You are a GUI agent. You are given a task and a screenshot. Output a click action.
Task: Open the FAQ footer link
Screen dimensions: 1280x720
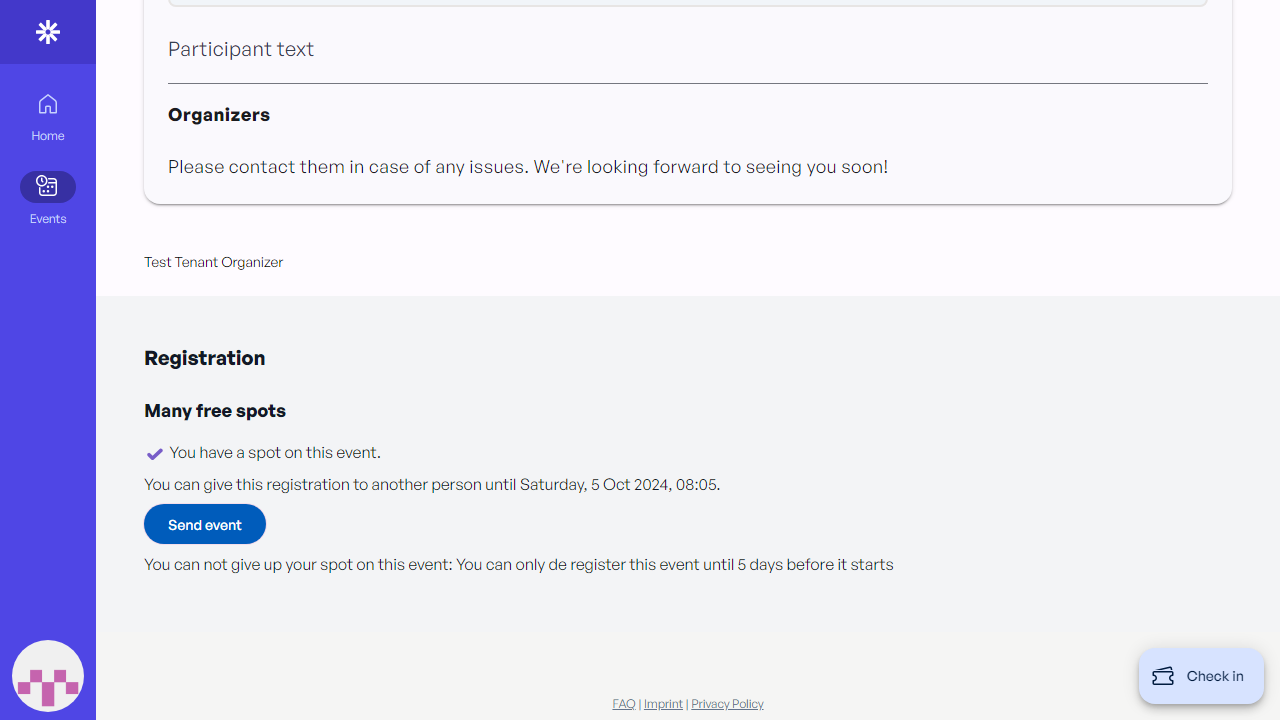point(623,704)
